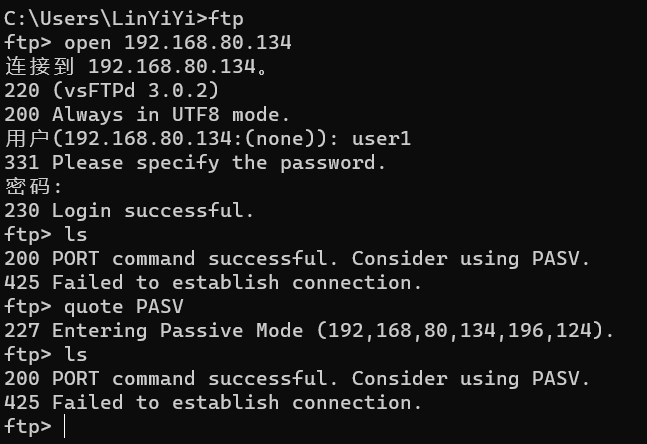This screenshot has width=647, height=444.
Task: Click the first "200 PORT command successful" line
Action: click(297, 259)
